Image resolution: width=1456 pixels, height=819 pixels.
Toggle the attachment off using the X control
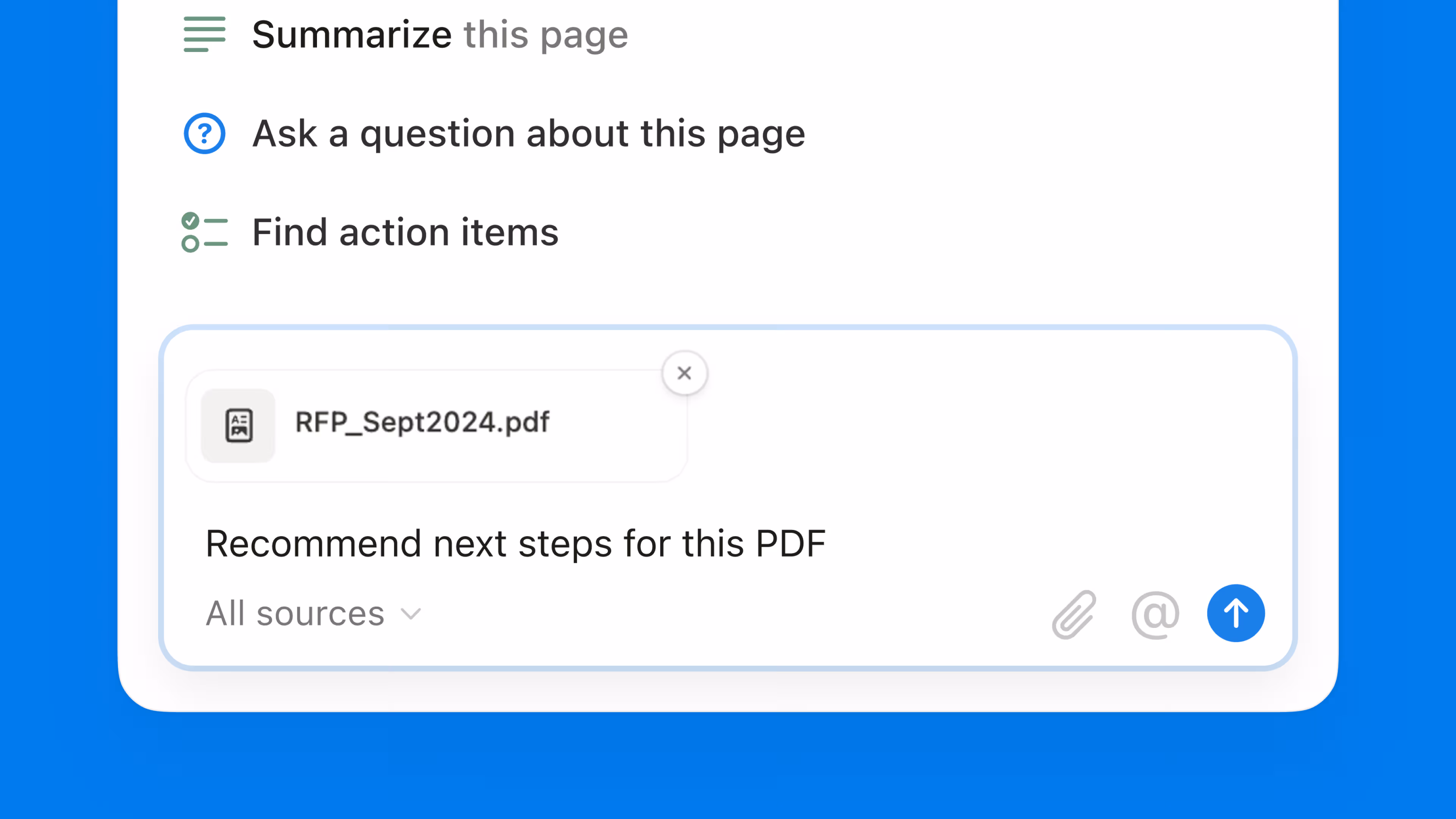click(x=684, y=373)
